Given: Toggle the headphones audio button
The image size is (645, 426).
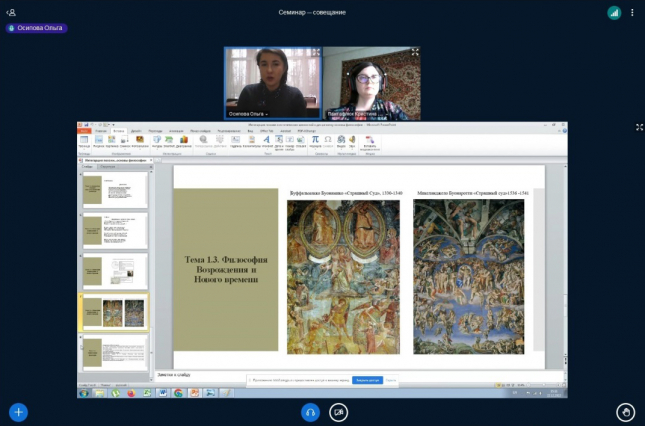Looking at the screenshot, I should point(310,411).
